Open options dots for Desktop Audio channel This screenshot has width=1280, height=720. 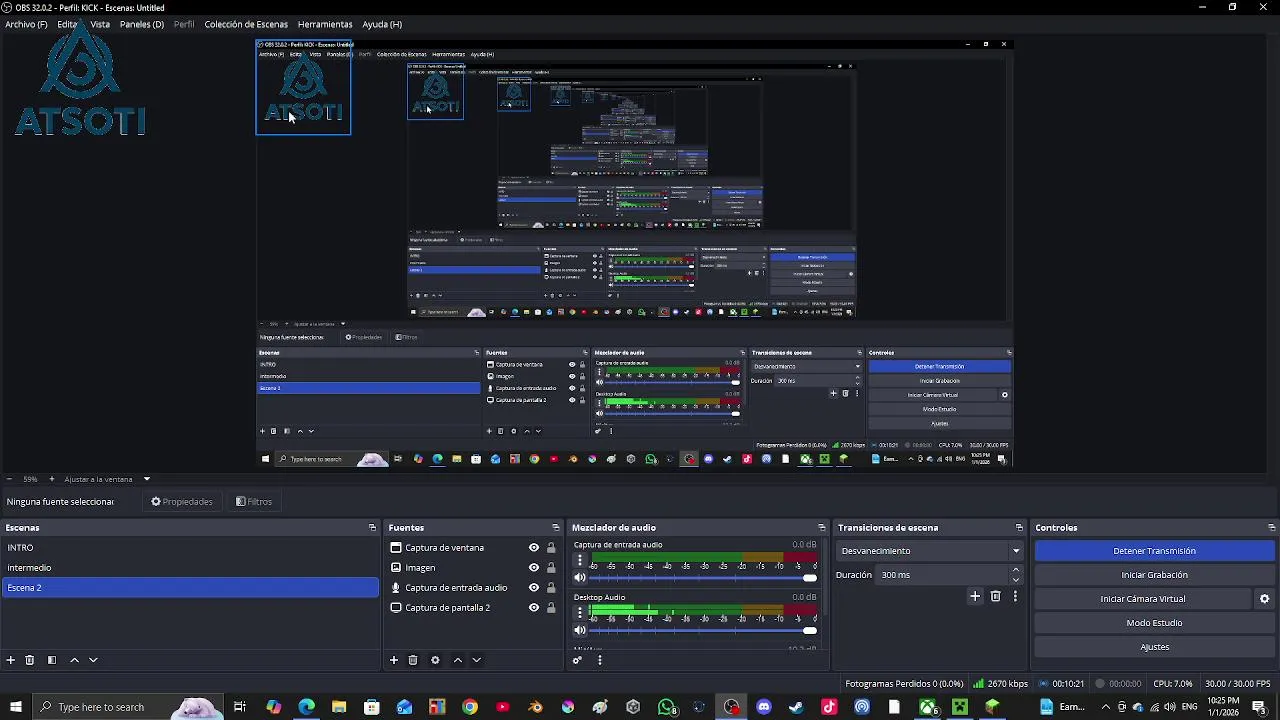pyautogui.click(x=580, y=613)
